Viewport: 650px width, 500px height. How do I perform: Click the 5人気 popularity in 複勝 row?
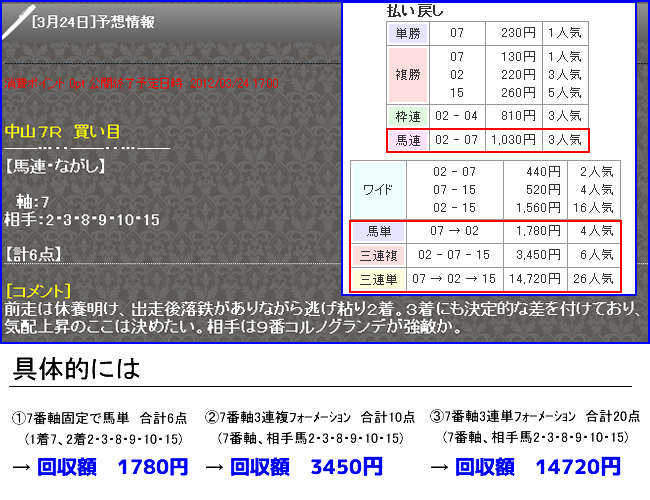tap(565, 92)
